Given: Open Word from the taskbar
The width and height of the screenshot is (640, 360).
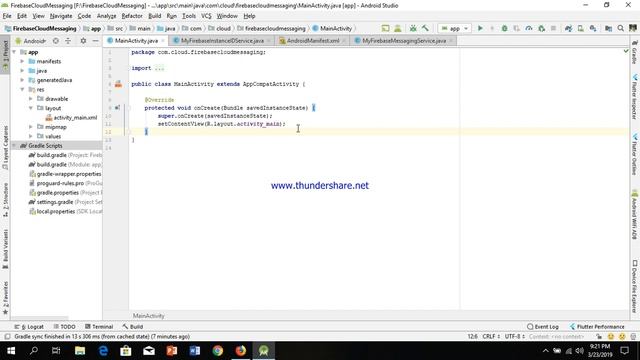Looking at the screenshot, I should coord(195,351).
